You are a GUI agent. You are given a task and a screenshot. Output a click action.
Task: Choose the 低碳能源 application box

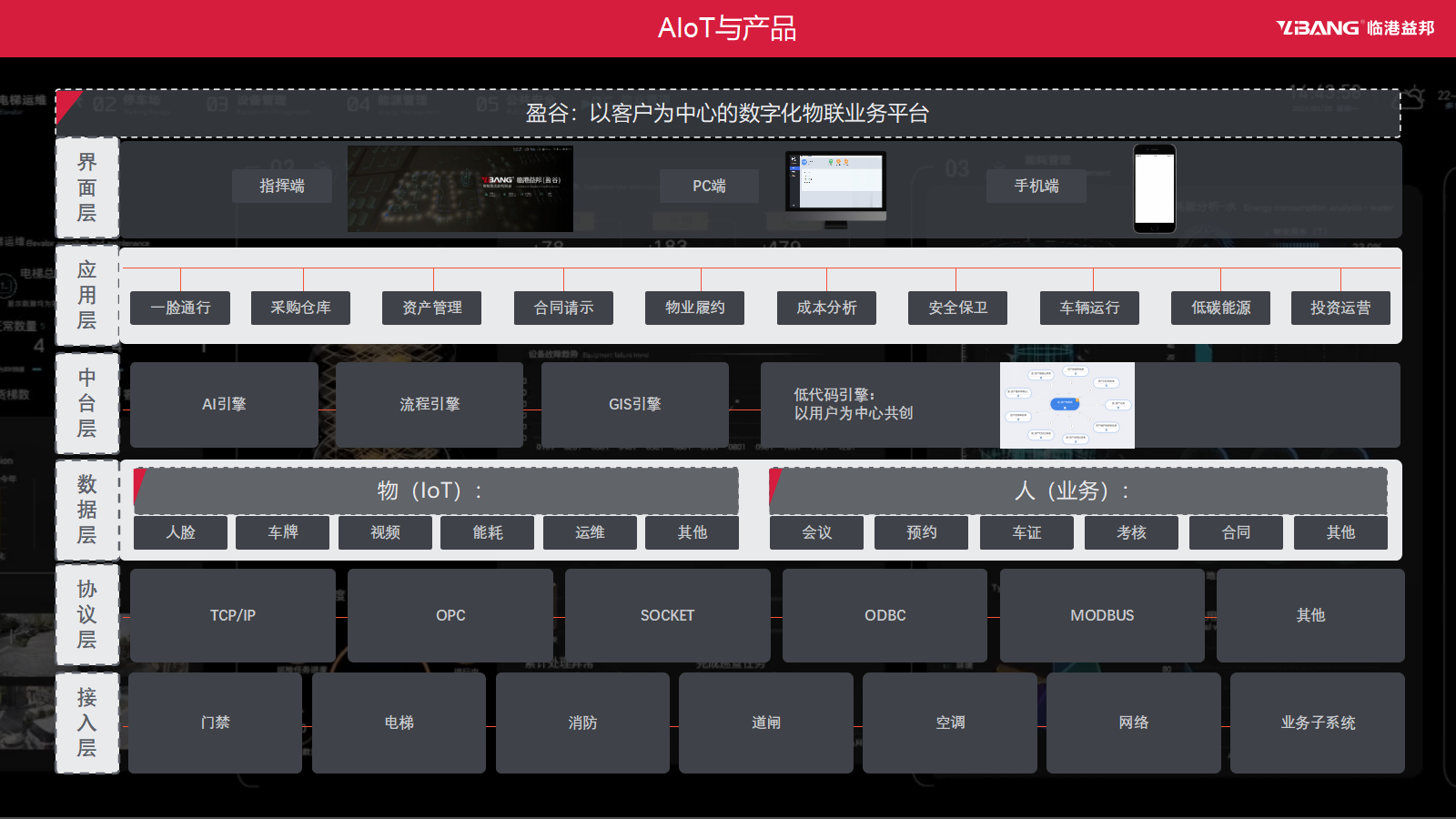pos(1220,308)
